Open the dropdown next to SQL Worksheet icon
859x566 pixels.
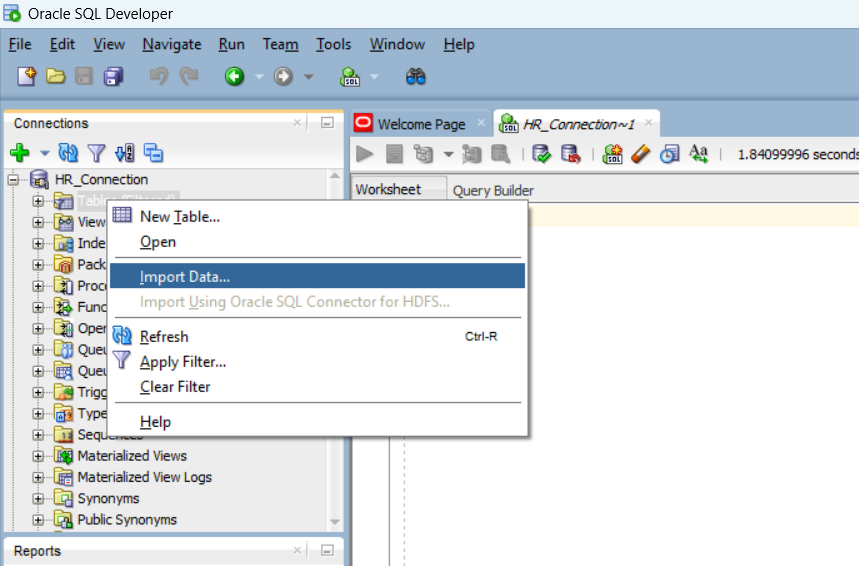click(375, 77)
